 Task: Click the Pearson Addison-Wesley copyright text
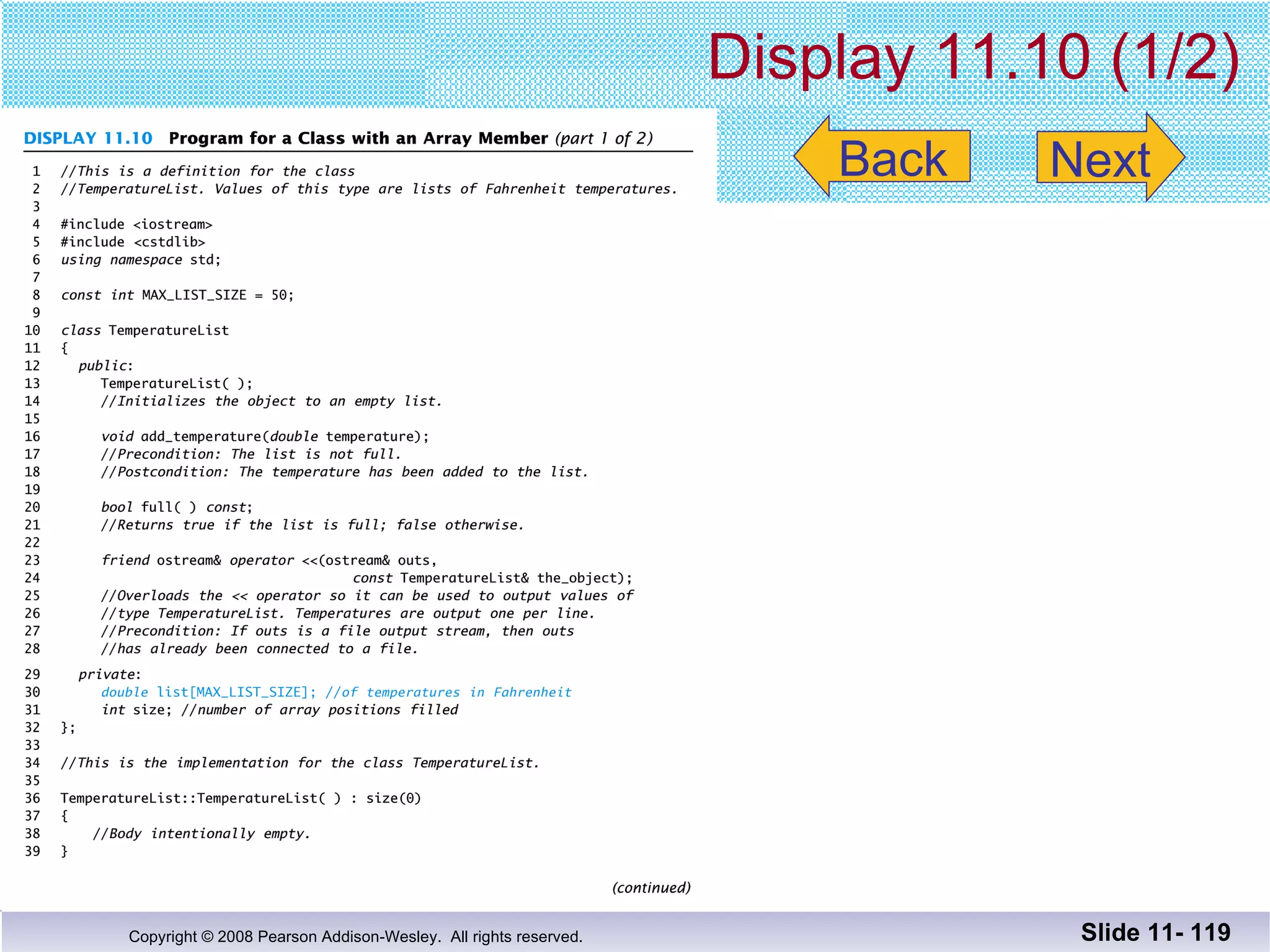pos(356,937)
